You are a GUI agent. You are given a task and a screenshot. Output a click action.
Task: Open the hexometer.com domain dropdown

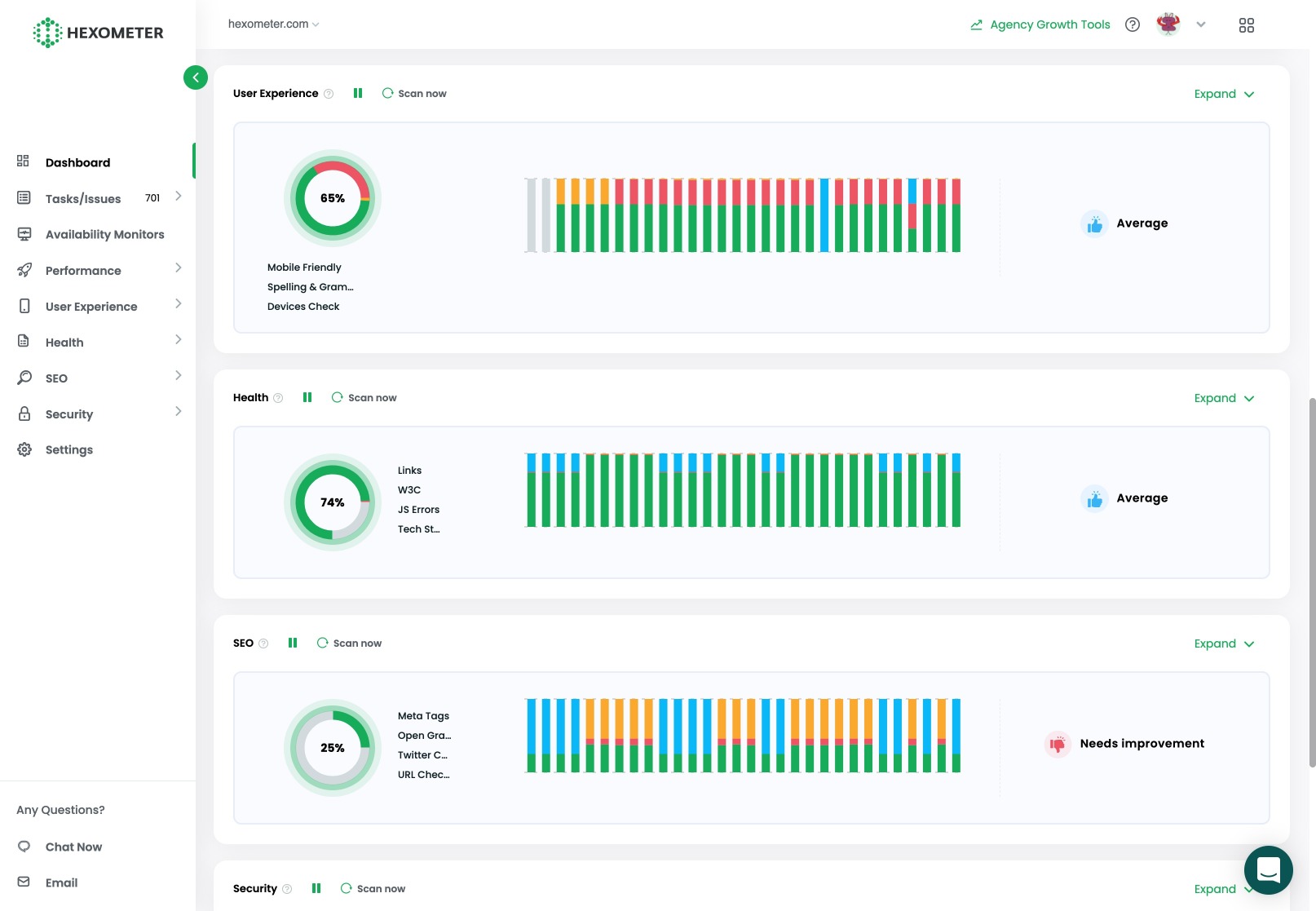[x=274, y=24]
